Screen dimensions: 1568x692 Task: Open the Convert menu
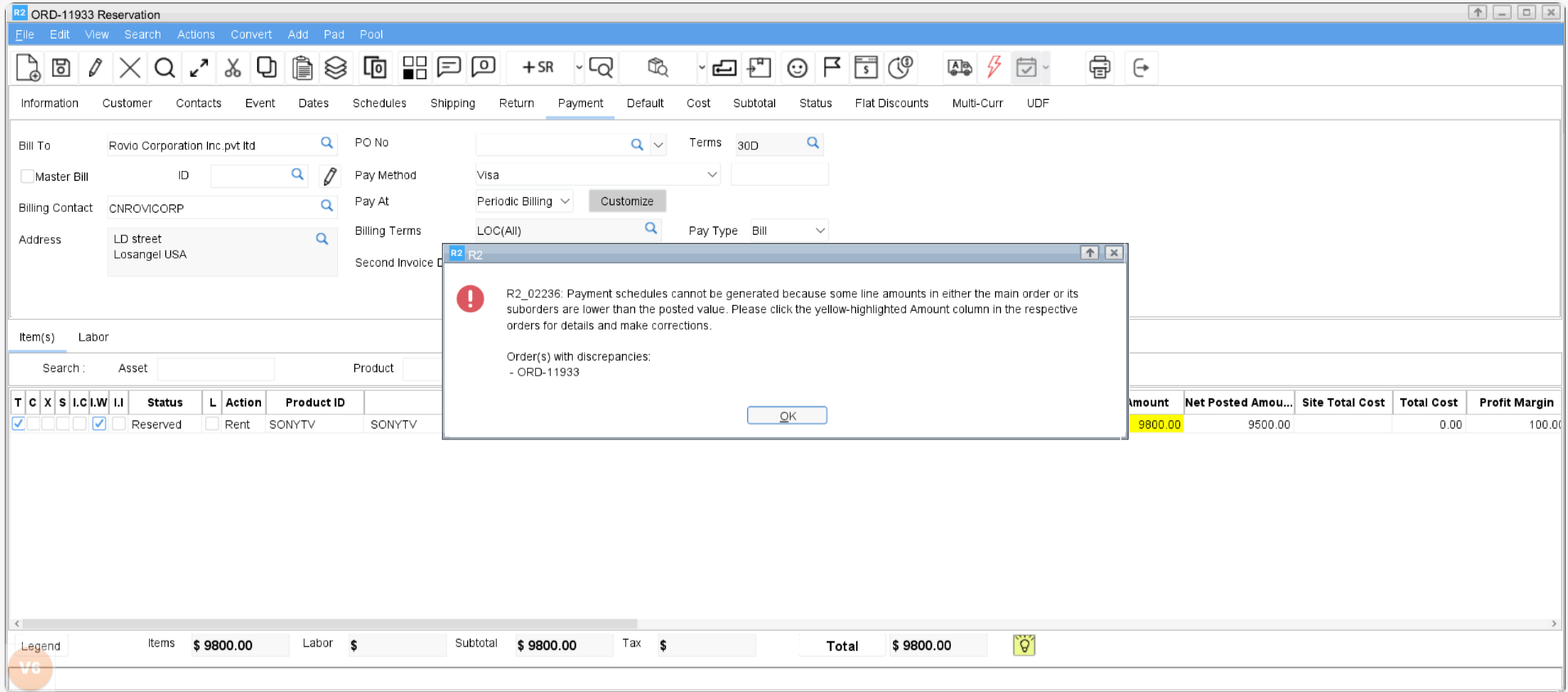click(x=250, y=34)
